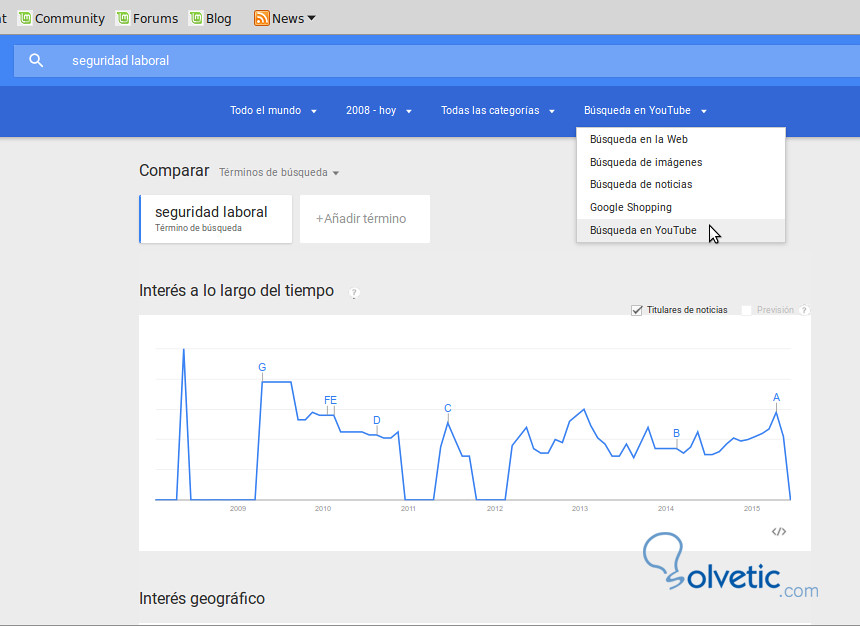
Task: Open the 2008 - hoy date range dropdown
Action: click(378, 110)
